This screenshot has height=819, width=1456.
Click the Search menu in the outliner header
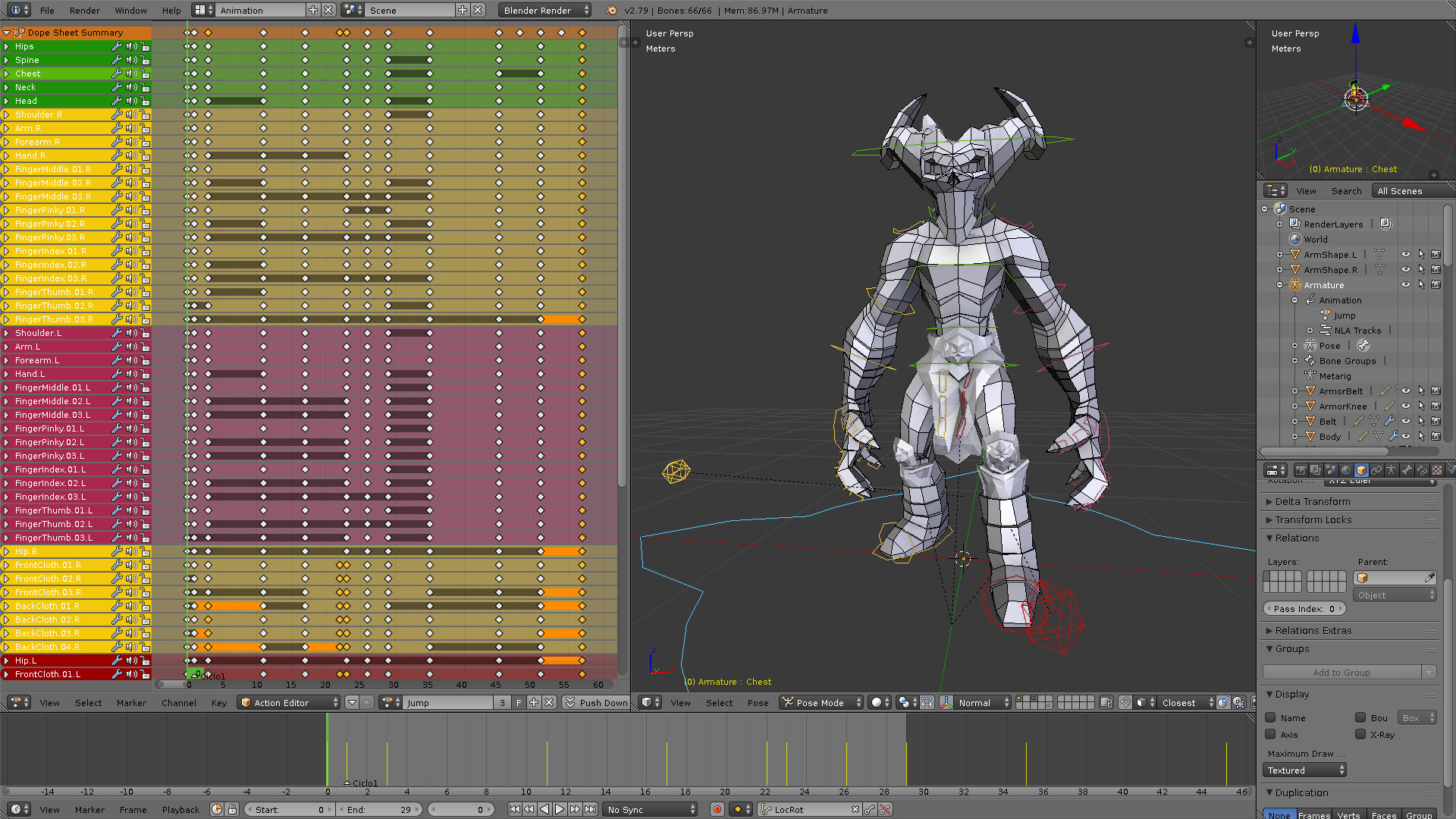[x=1346, y=191]
